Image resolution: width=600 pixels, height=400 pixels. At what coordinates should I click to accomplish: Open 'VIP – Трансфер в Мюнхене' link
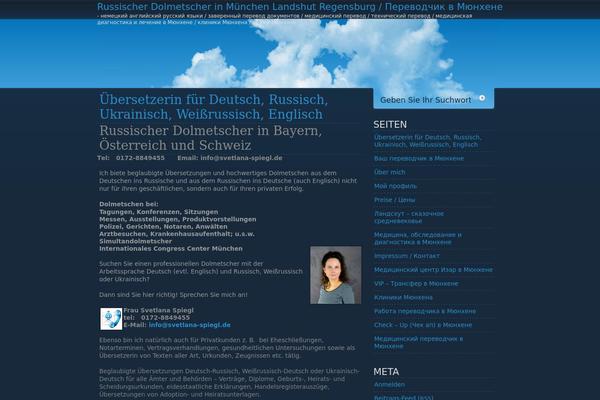coord(416,284)
